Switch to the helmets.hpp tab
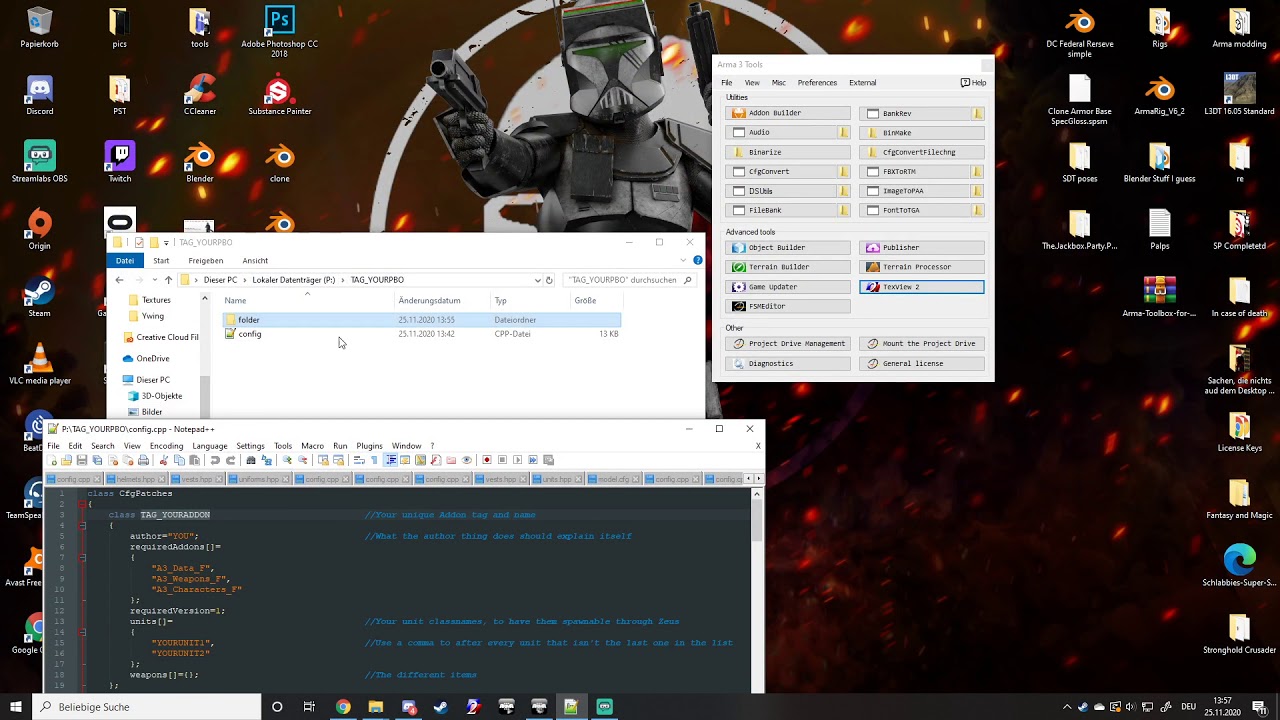1280x720 pixels. pyautogui.click(x=136, y=479)
